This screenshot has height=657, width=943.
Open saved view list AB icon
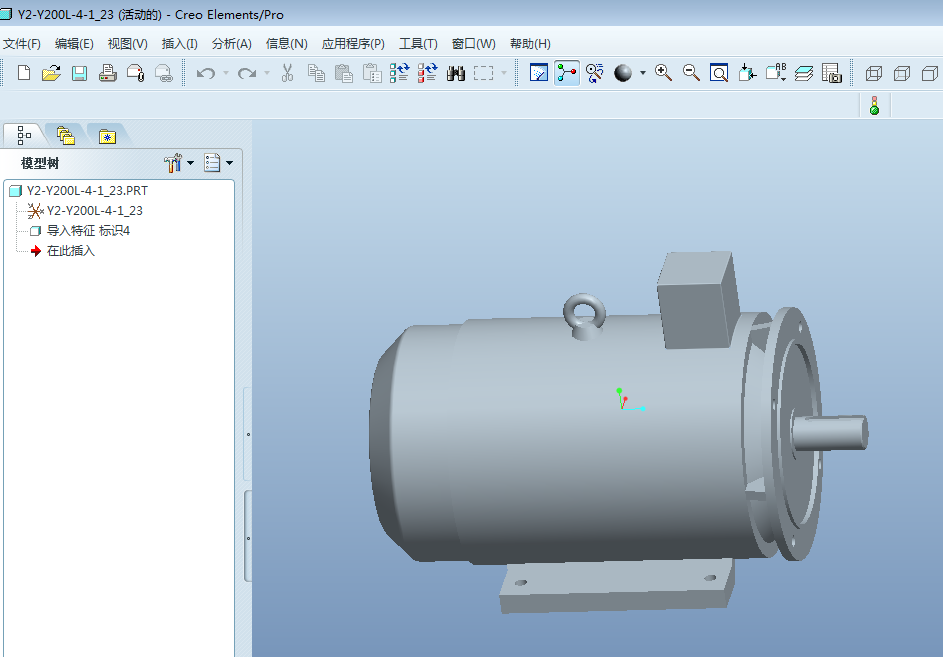[776, 73]
